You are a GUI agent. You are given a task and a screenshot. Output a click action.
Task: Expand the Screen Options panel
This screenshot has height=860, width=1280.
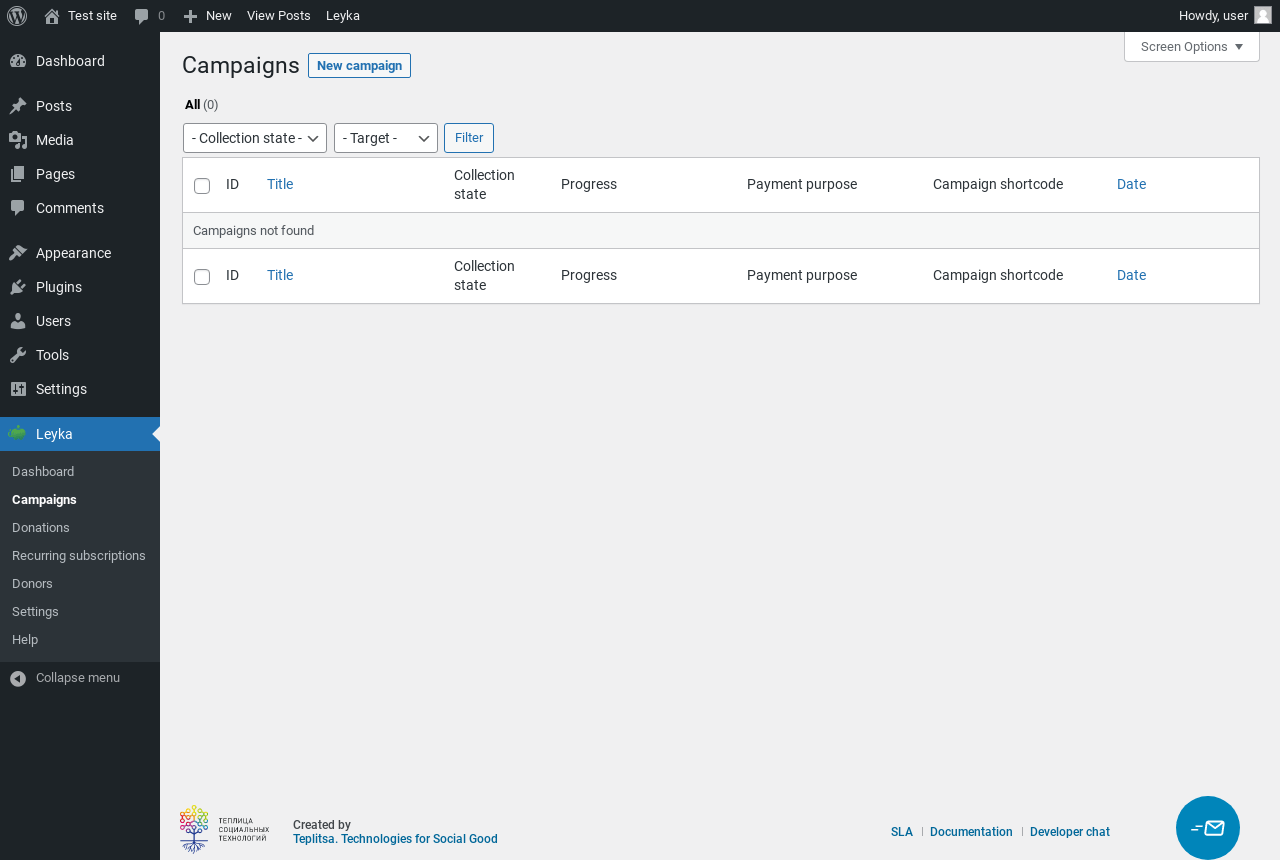(1191, 47)
